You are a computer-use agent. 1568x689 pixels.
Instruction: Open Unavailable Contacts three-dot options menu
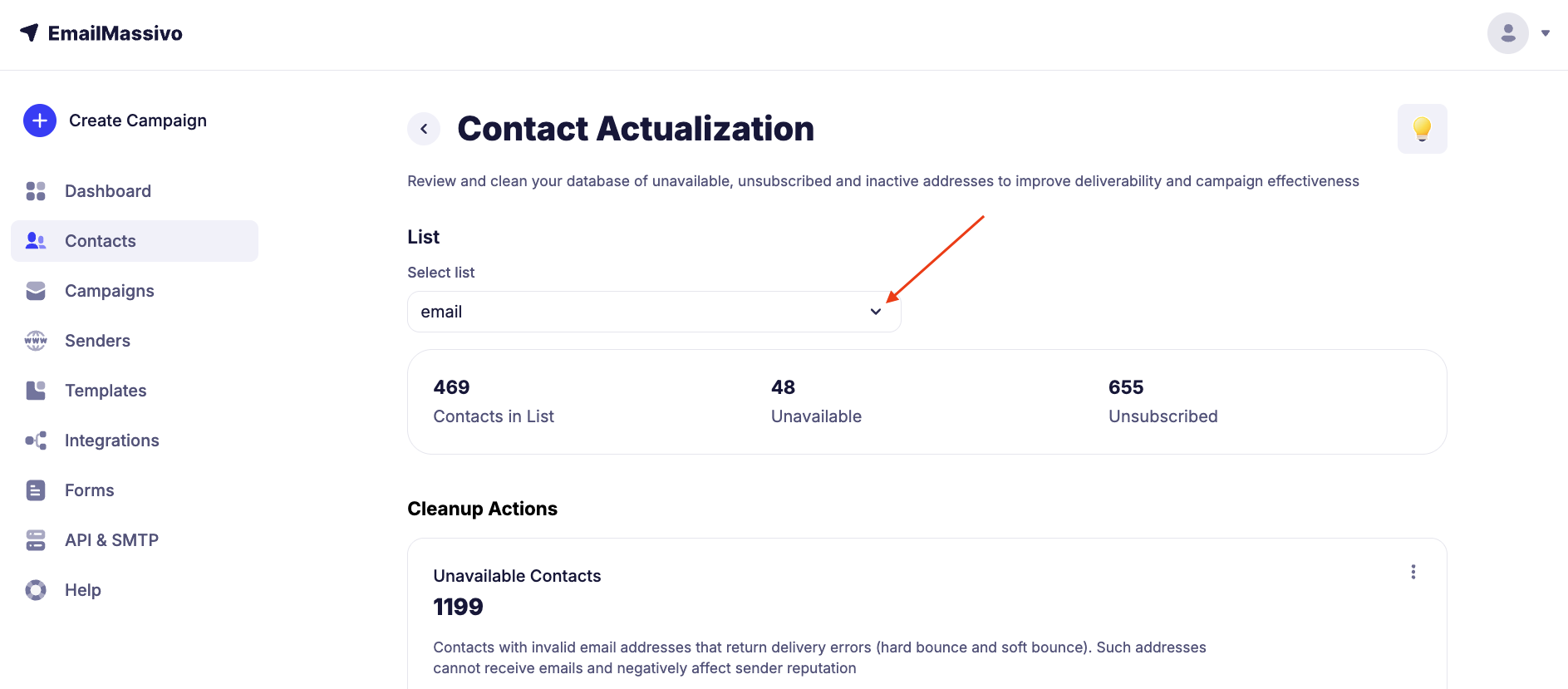[1413, 572]
